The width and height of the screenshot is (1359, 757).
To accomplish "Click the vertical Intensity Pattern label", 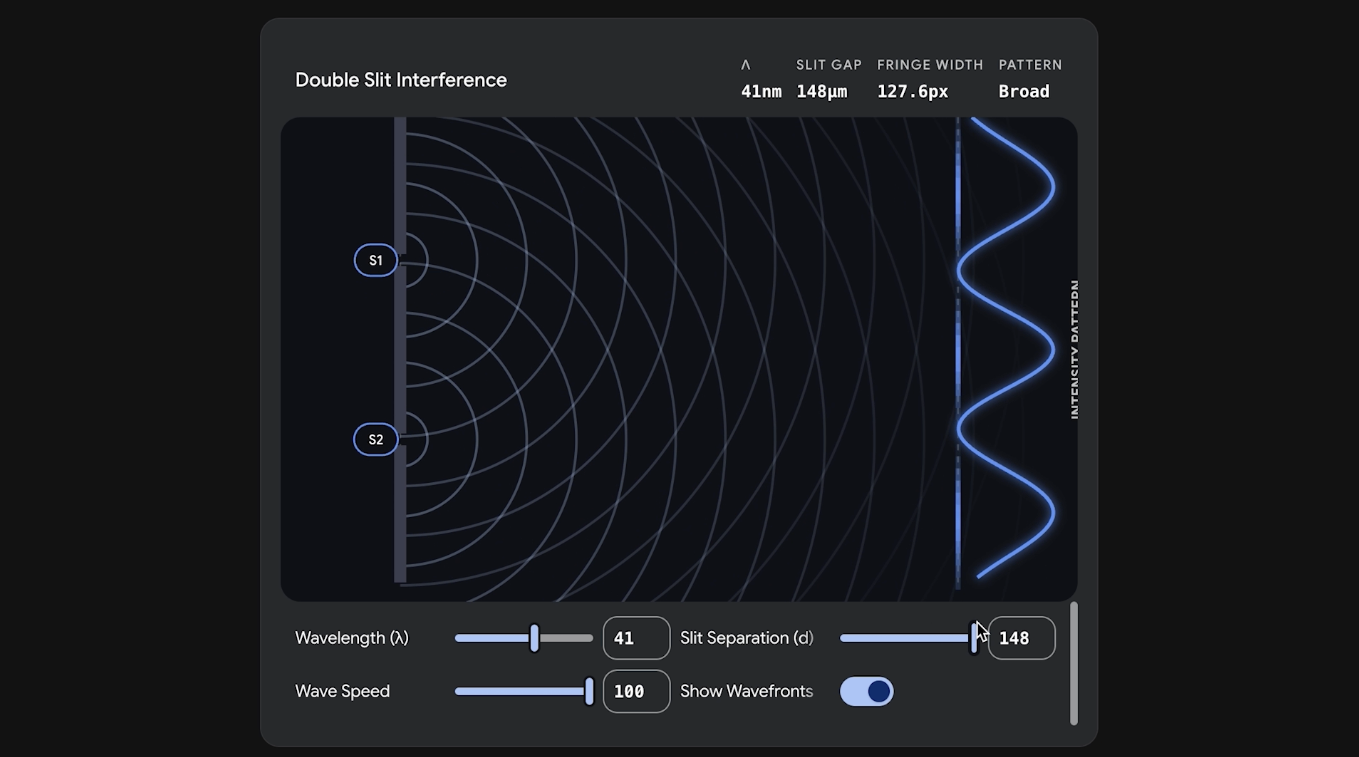I will [1075, 349].
